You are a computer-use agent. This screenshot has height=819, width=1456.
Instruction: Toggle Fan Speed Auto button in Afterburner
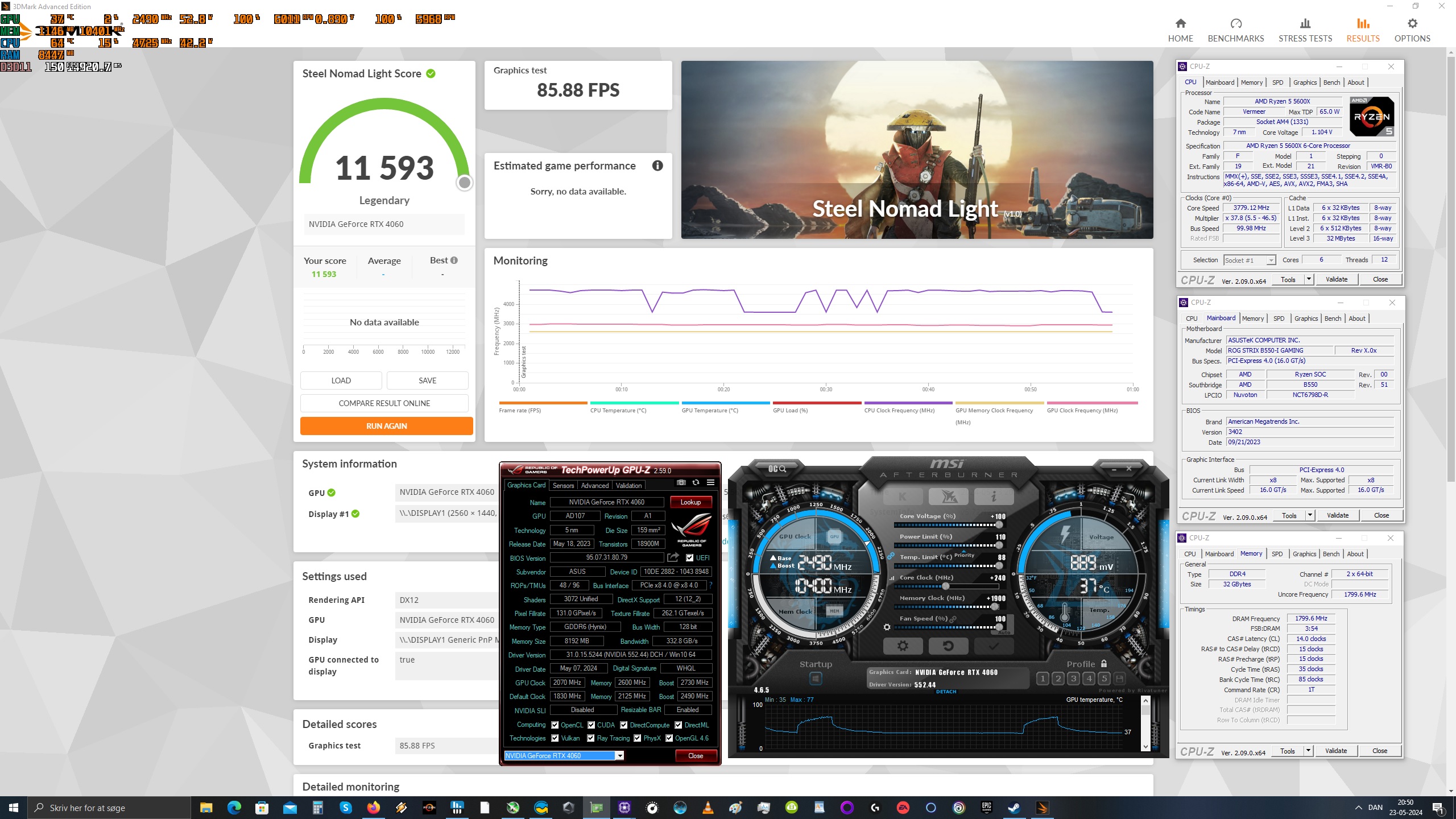click(1004, 633)
